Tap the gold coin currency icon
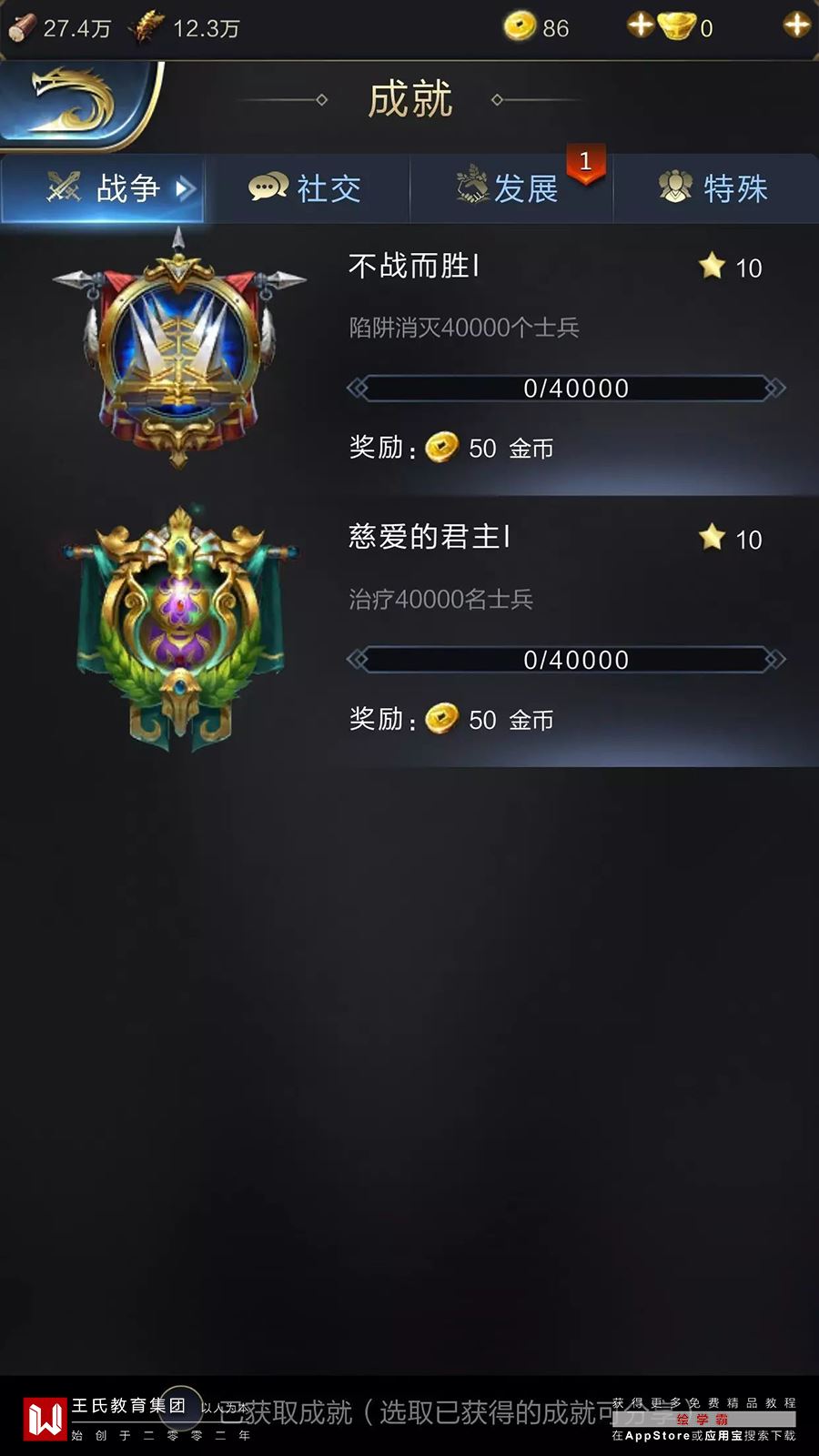 (x=520, y=25)
